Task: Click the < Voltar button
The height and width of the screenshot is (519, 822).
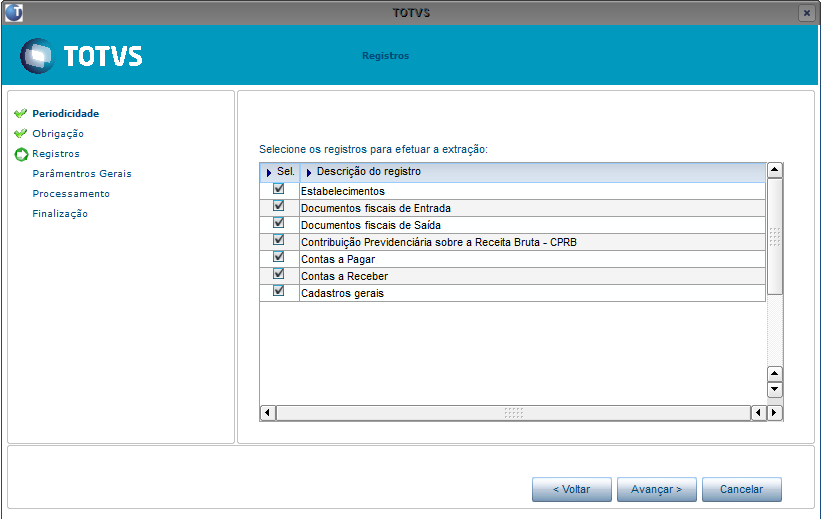Action: [571, 489]
